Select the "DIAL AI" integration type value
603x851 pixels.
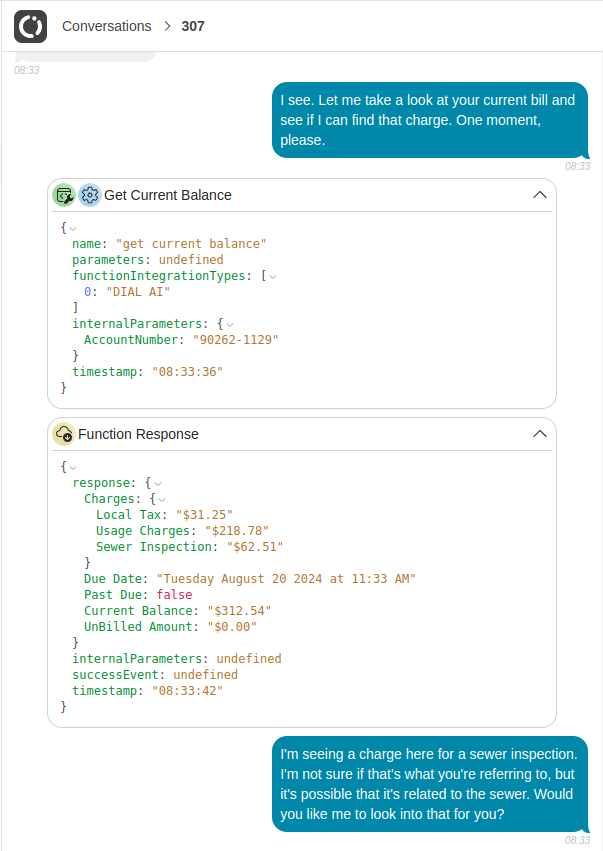pyautogui.click(x=138, y=291)
